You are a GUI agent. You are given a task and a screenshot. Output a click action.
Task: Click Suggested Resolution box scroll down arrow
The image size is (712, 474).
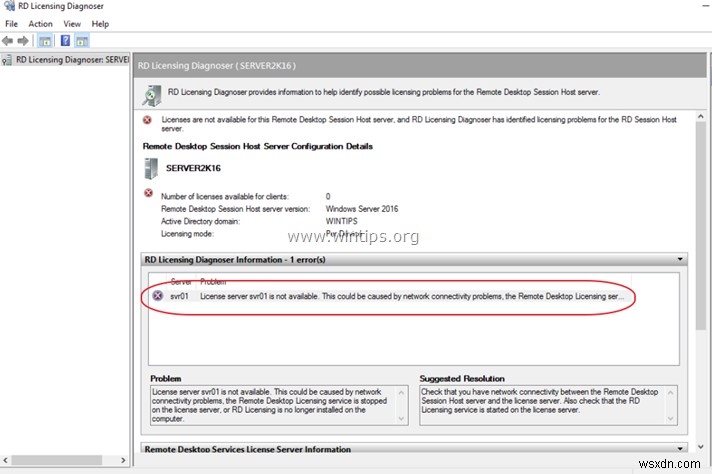[x=671, y=419]
